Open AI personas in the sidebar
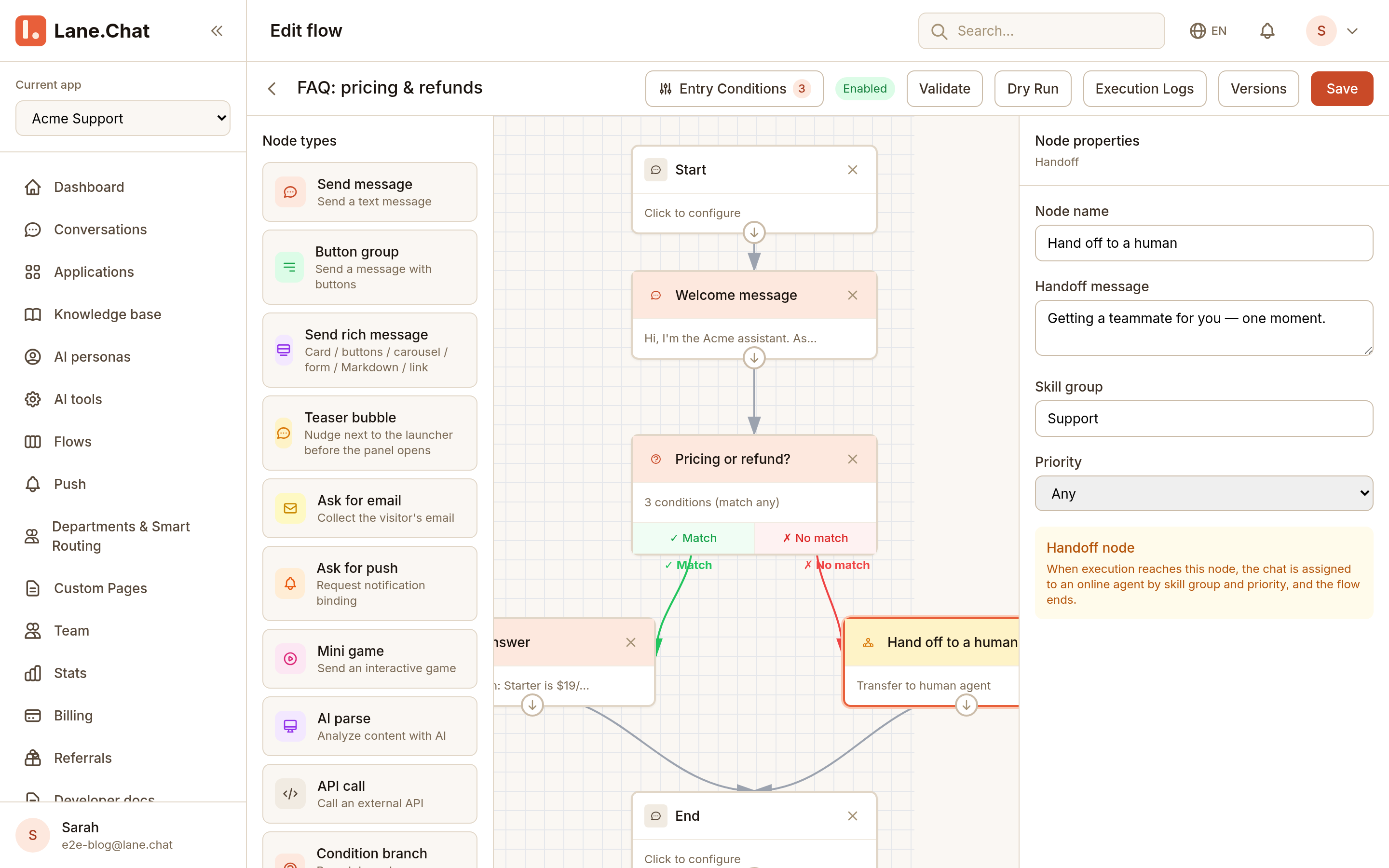1389x868 pixels. (123, 357)
